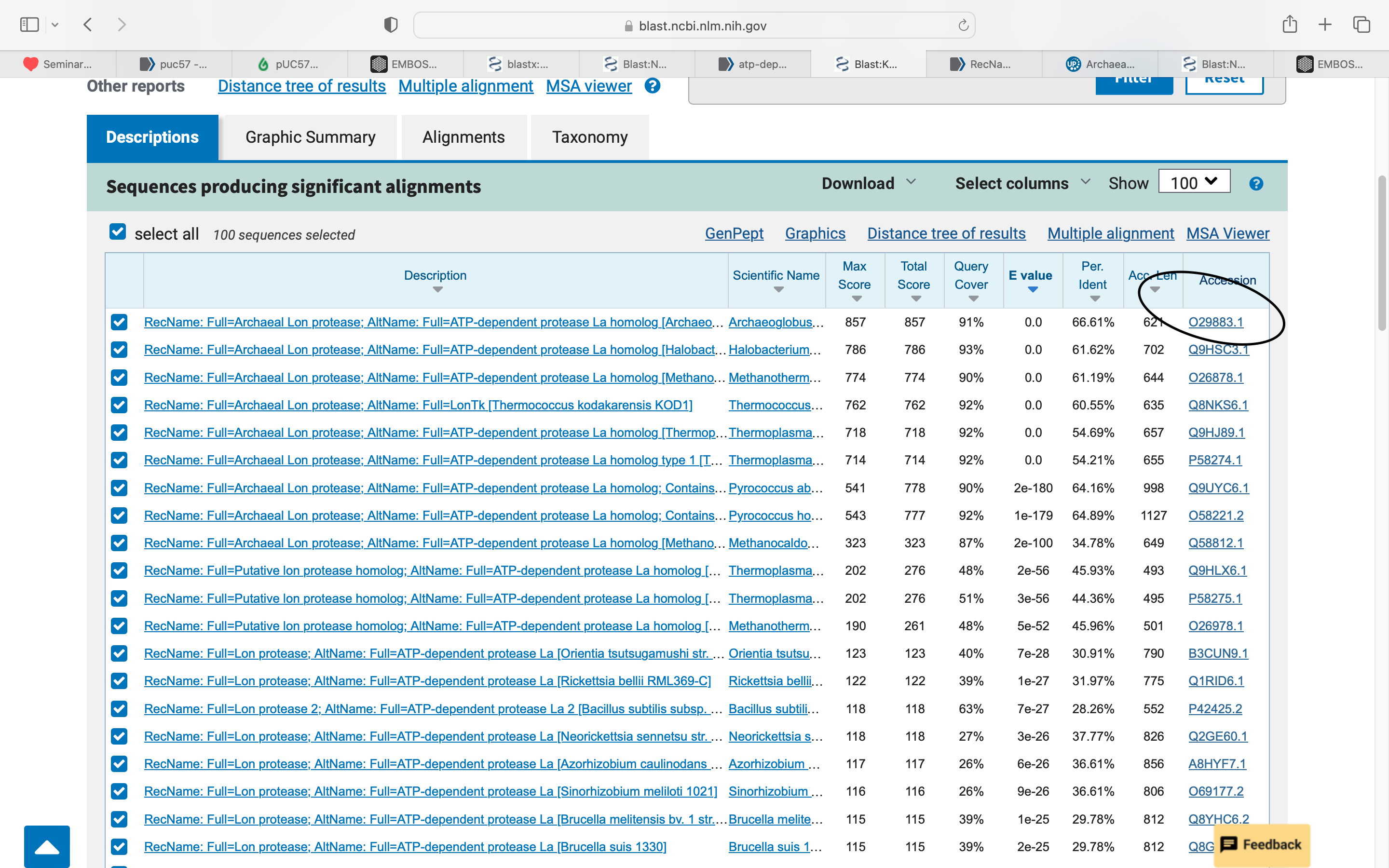Screen dimensions: 1389x868
Task: Open the Multiple alignment link under Other reports
Action: tap(465, 86)
